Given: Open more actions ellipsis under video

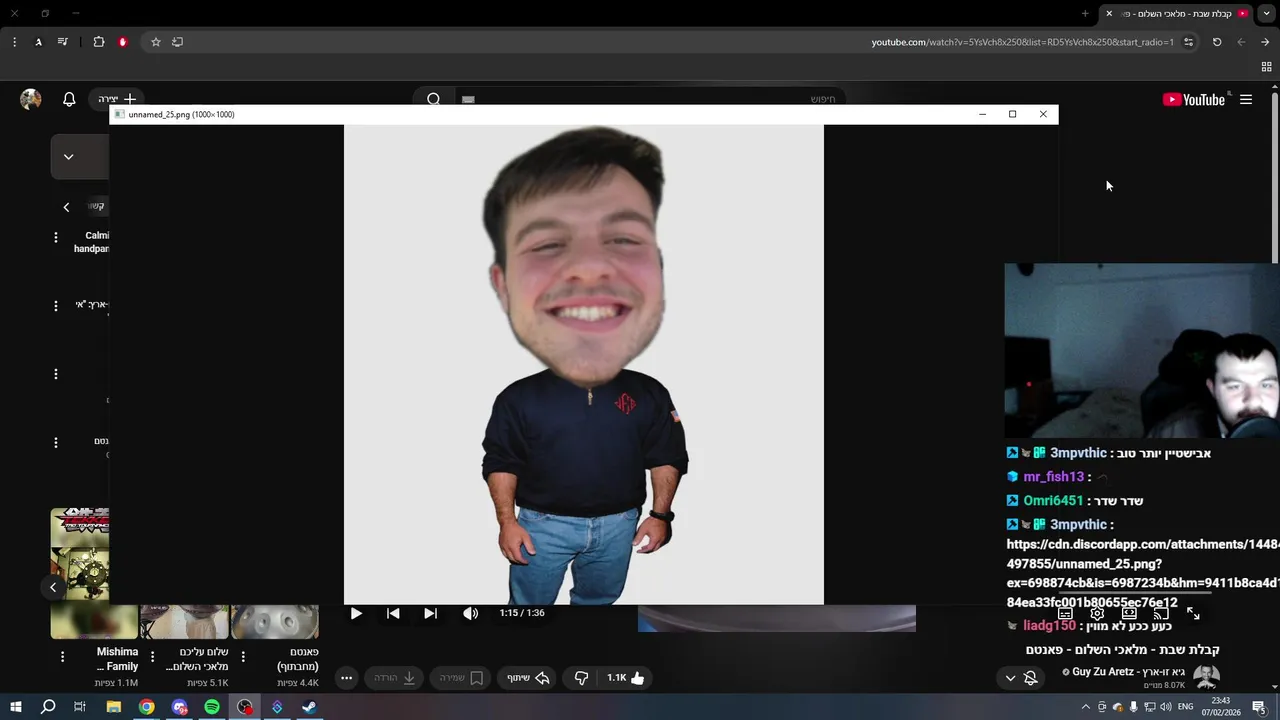Looking at the screenshot, I should coord(346,678).
